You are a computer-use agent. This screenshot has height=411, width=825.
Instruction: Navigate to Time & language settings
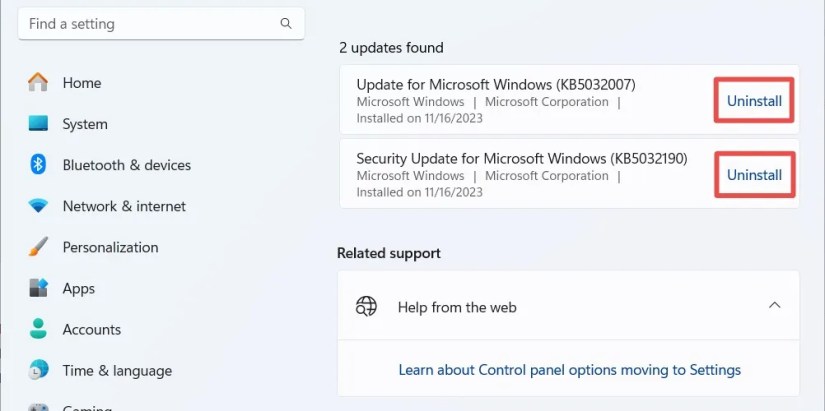tap(117, 370)
